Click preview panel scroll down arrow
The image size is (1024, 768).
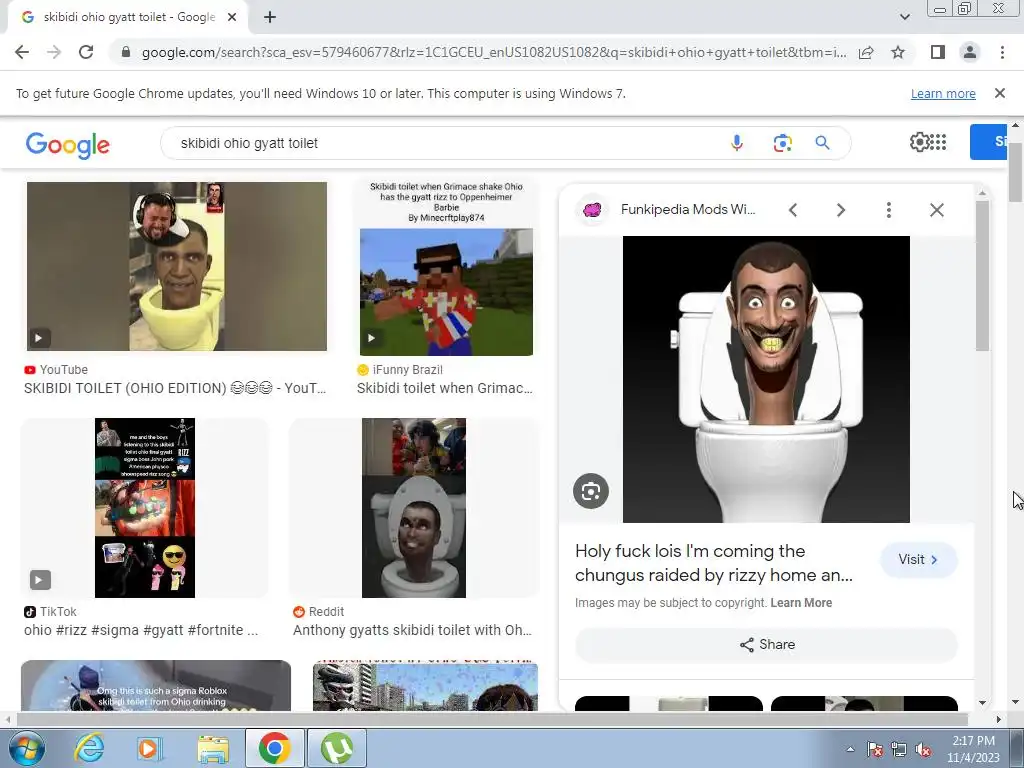click(982, 703)
